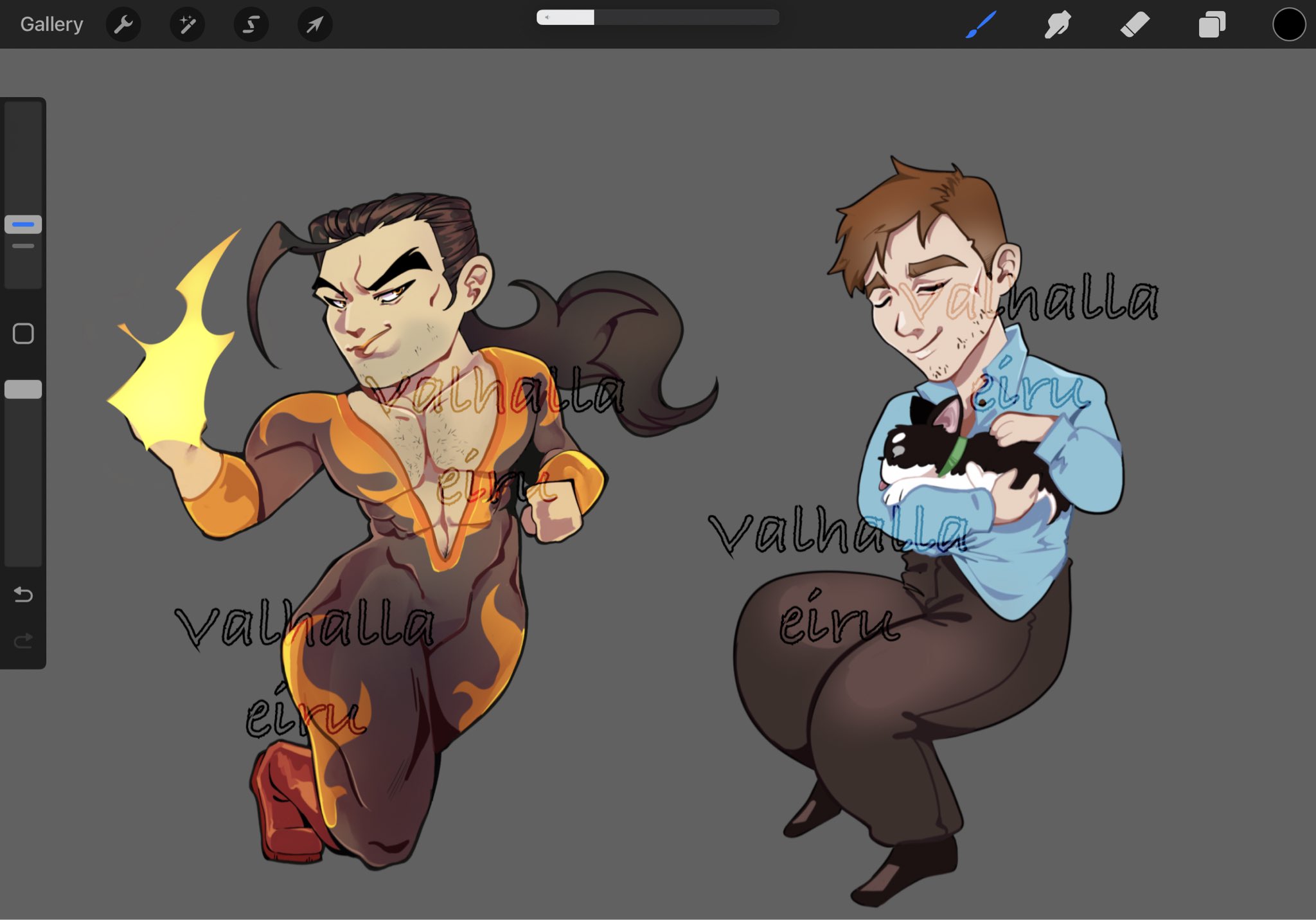Open the Layers panel
The image size is (1316, 920).
(x=1212, y=24)
